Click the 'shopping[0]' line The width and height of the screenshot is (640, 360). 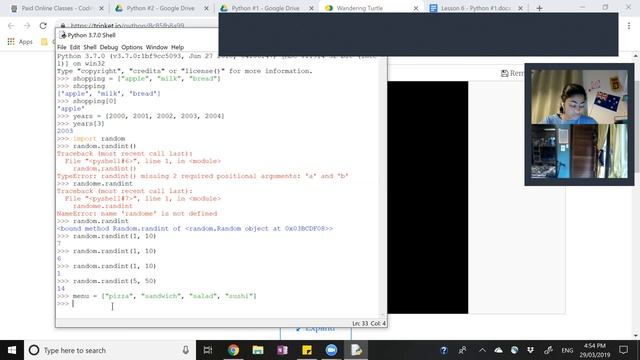click(x=87, y=101)
